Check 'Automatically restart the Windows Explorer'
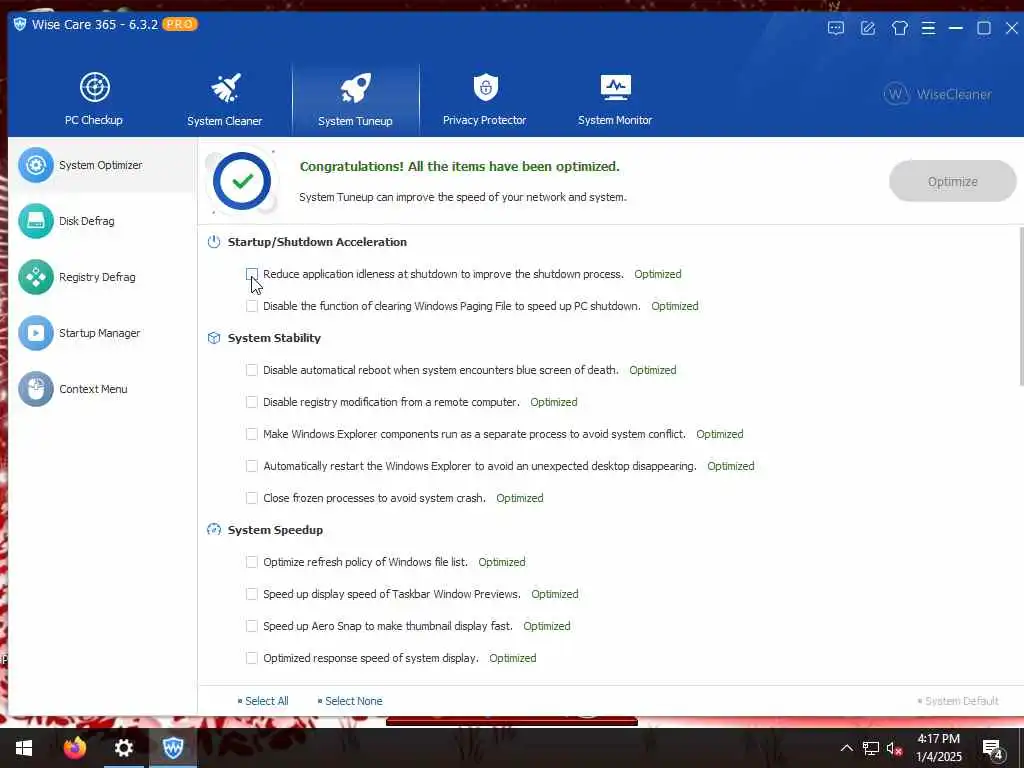 click(x=252, y=466)
